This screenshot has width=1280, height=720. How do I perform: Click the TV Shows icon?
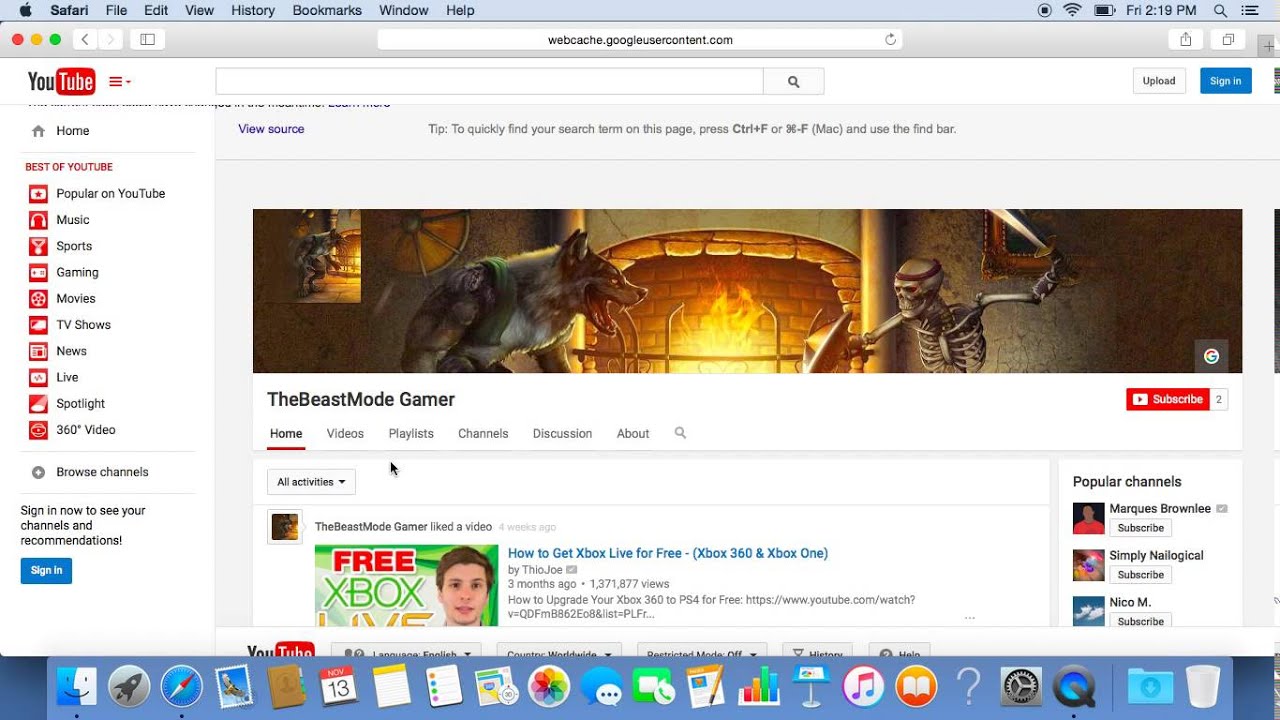(x=38, y=325)
